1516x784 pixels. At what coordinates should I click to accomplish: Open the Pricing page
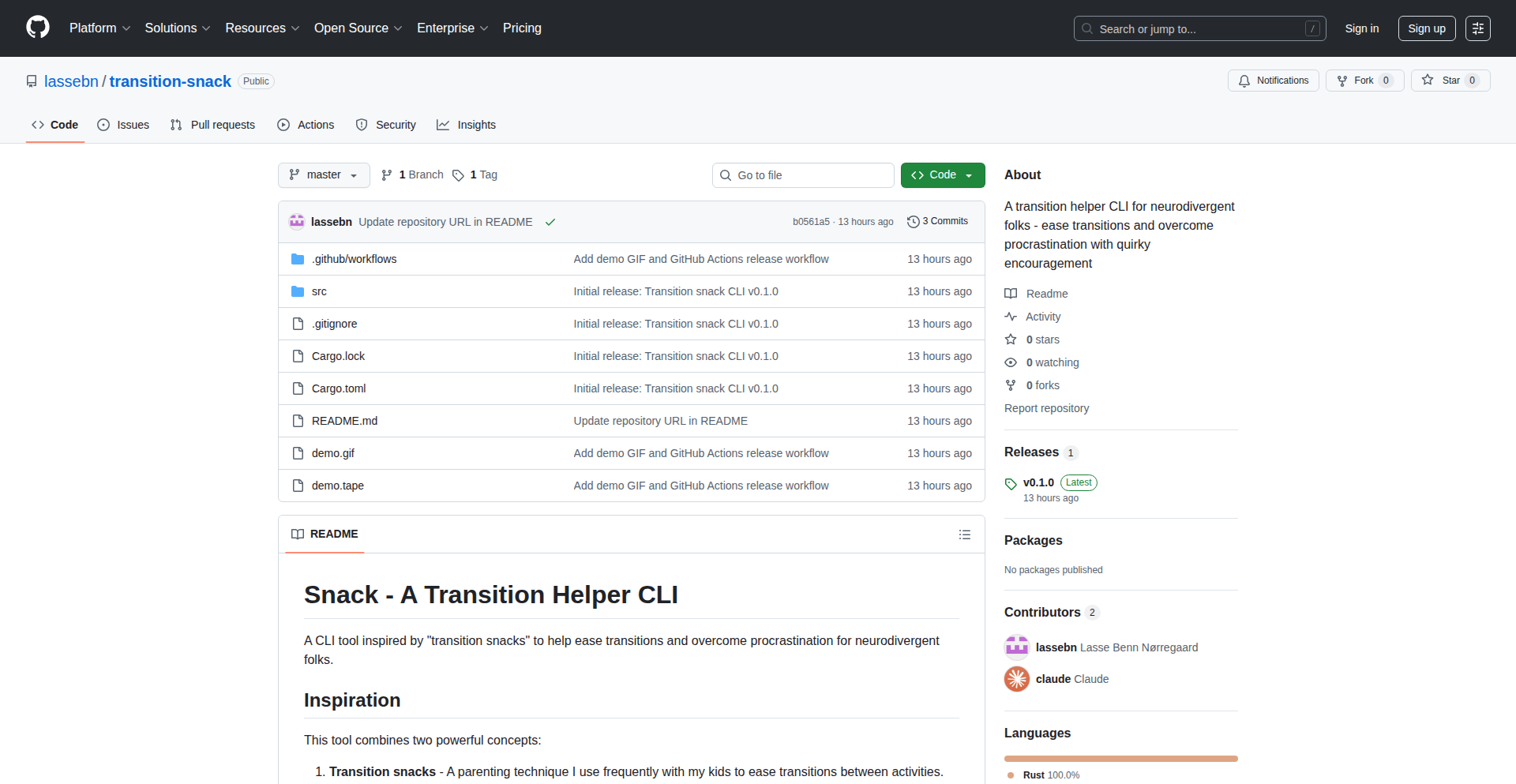[522, 28]
